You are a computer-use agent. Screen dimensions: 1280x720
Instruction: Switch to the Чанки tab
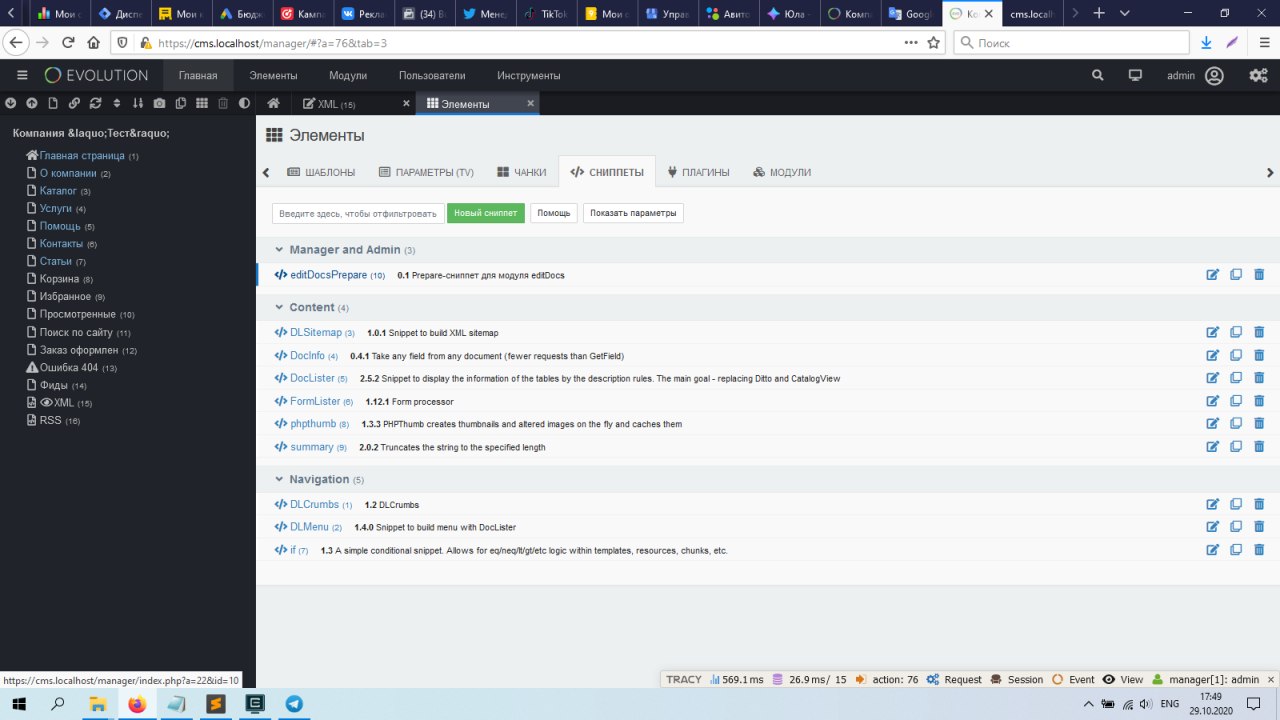click(x=522, y=172)
